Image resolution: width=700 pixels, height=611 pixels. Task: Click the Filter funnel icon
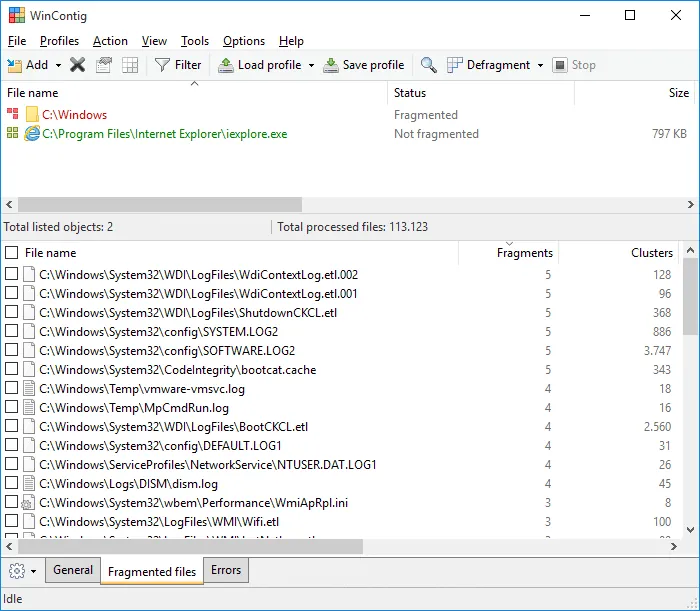[x=162, y=65]
